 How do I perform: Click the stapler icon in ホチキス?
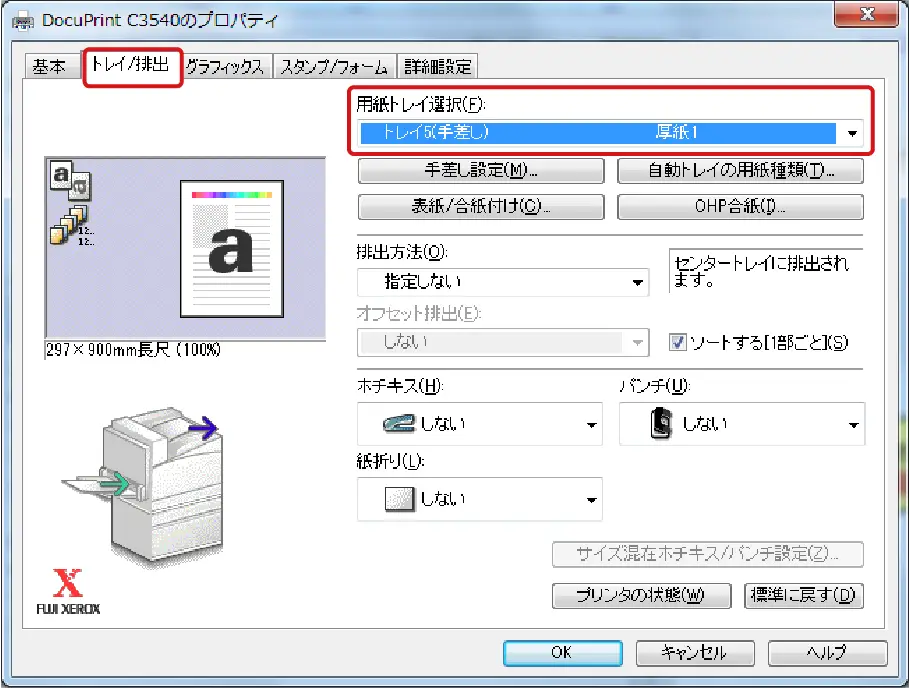(399, 423)
